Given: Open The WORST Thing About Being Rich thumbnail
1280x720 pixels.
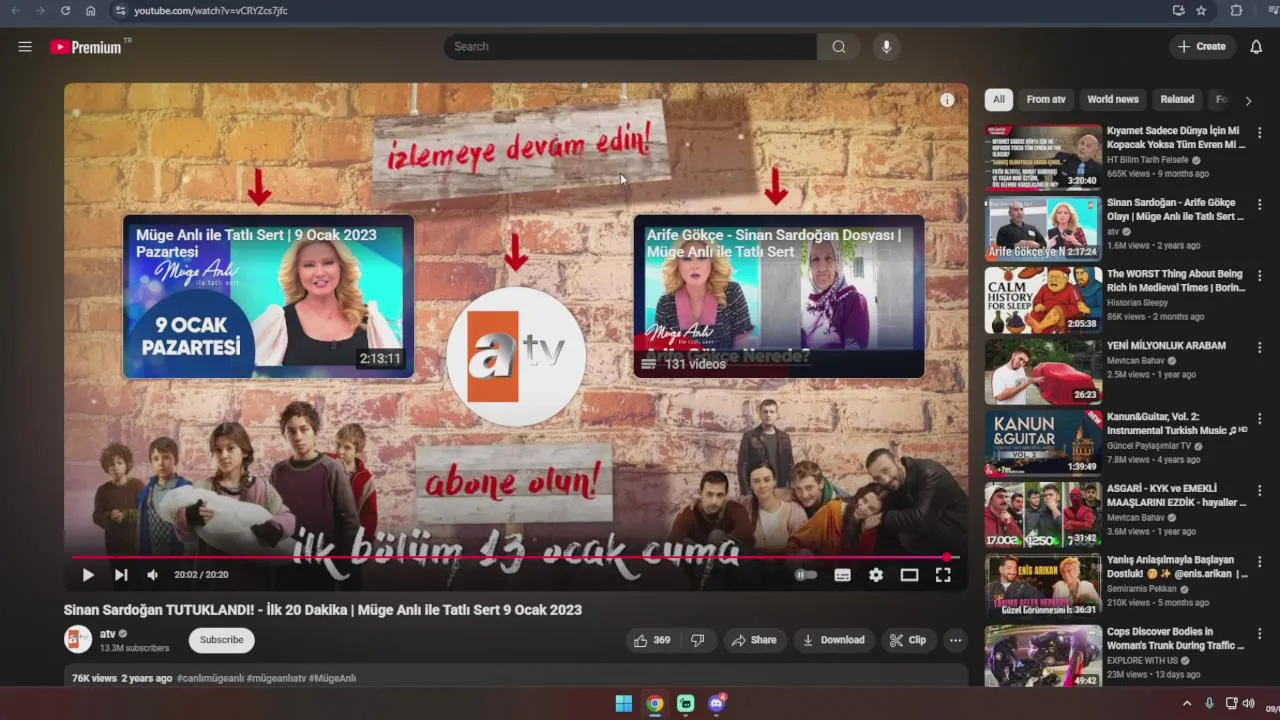Looking at the screenshot, I should point(1043,300).
